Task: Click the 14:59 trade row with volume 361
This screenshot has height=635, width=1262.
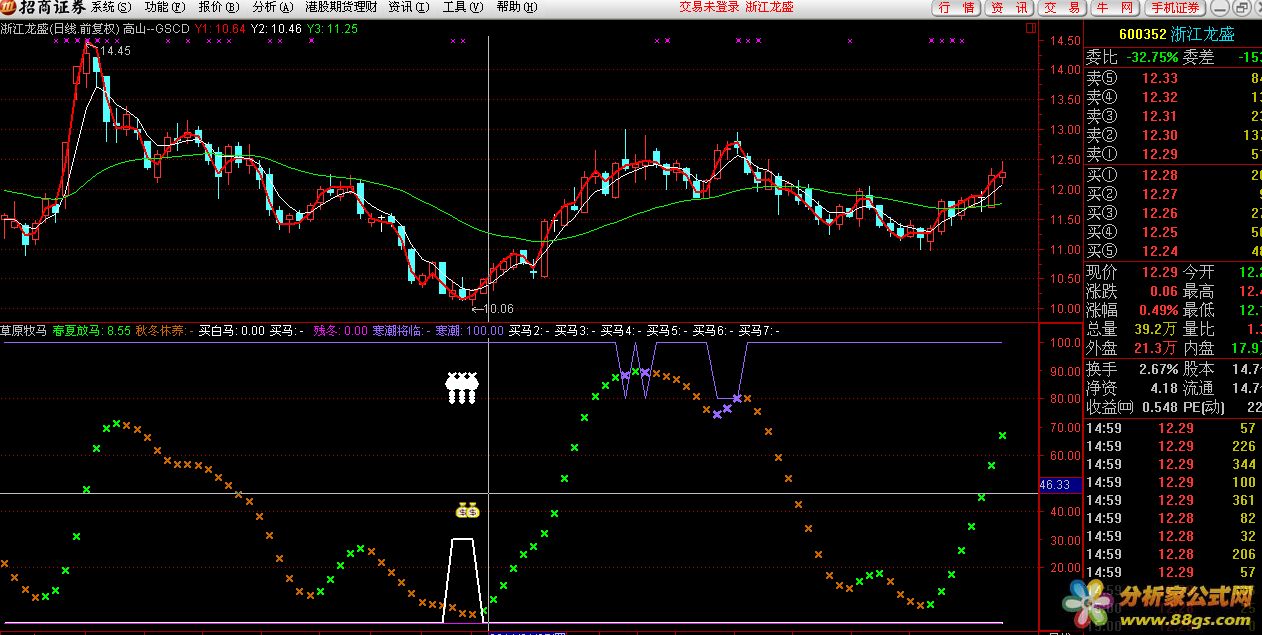Action: 1174,500
